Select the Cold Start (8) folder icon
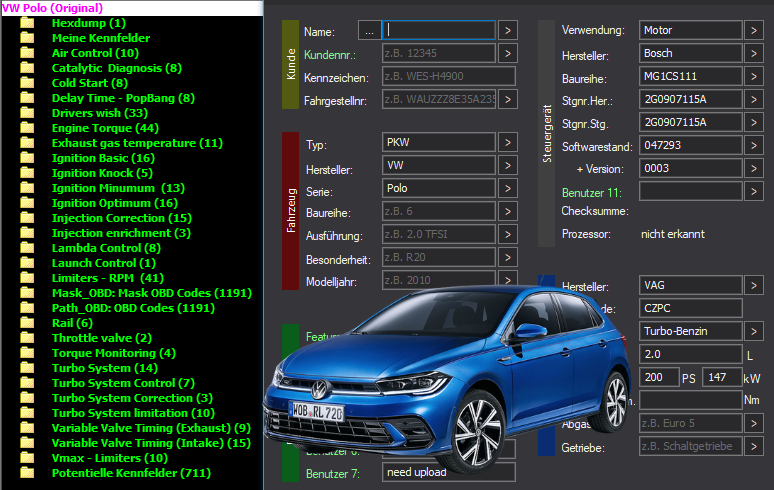Screen dimensions: 774x490 (27, 83)
